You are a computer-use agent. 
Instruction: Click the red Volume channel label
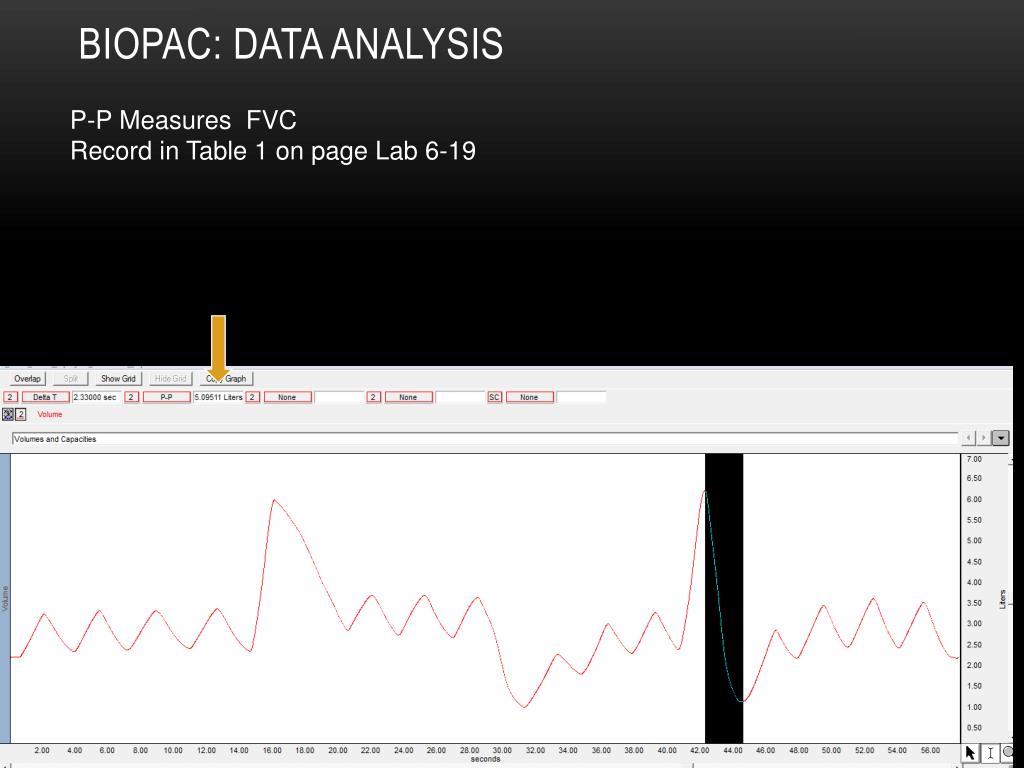50,414
